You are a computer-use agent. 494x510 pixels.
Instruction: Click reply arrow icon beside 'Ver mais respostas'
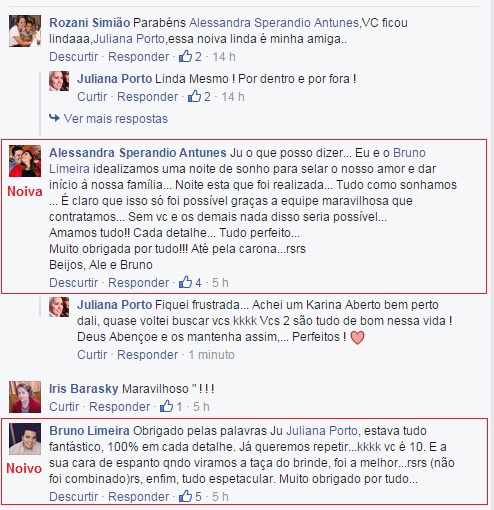point(54,118)
